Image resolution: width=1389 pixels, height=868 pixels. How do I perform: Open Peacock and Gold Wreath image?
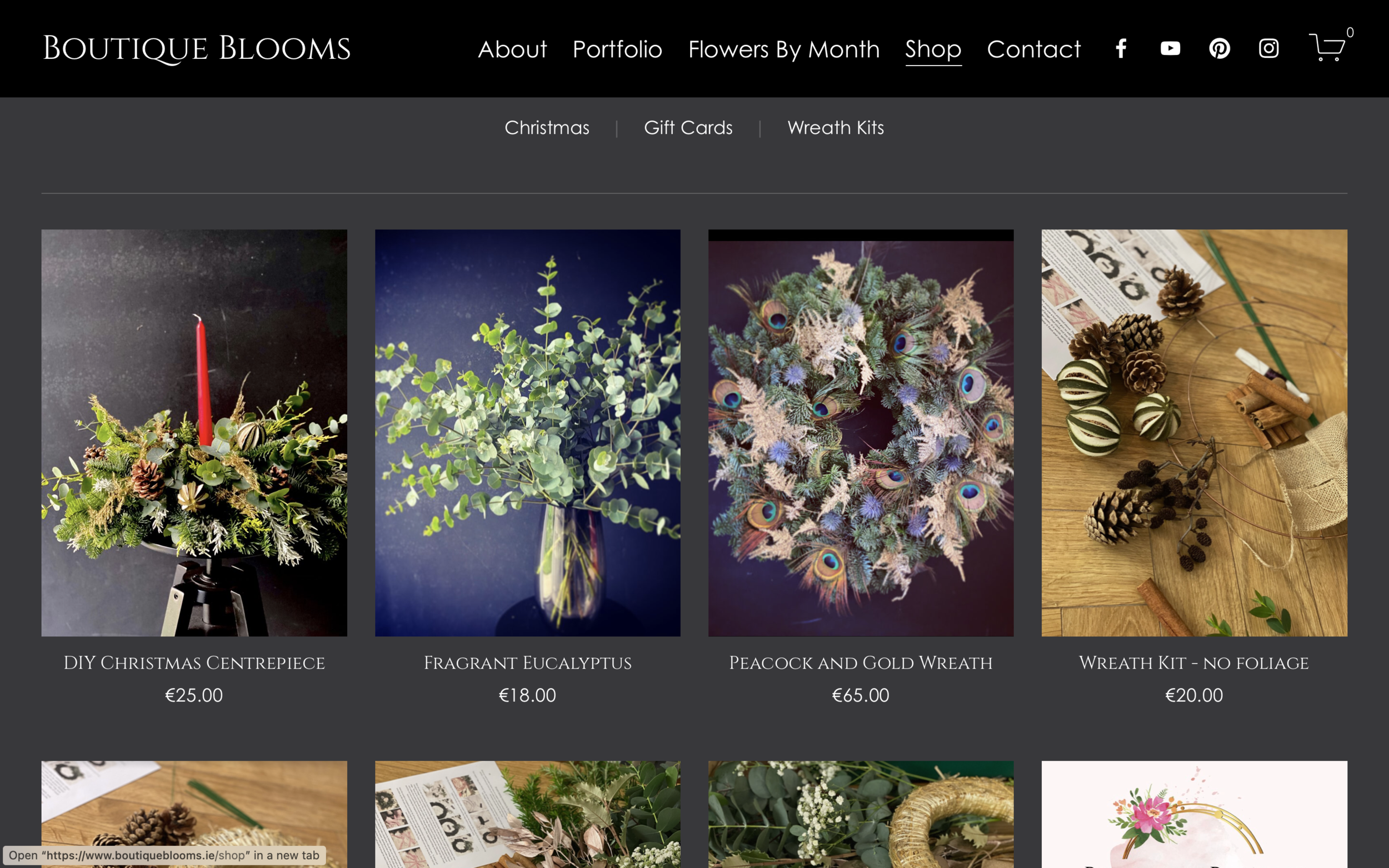pyautogui.click(x=861, y=433)
